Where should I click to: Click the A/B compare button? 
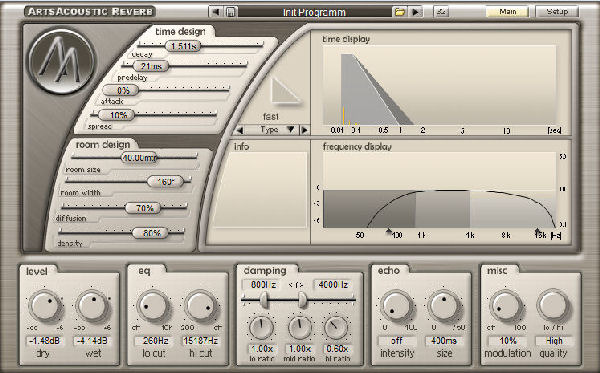pos(441,12)
